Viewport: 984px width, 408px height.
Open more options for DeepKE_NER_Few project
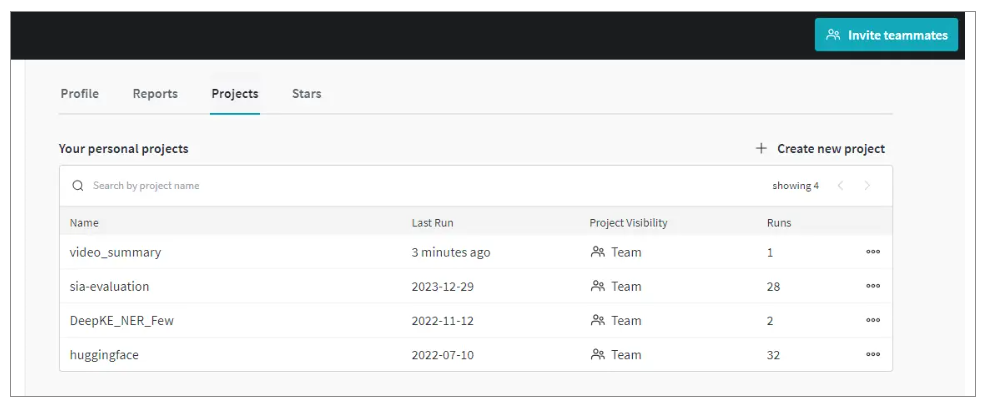point(873,320)
